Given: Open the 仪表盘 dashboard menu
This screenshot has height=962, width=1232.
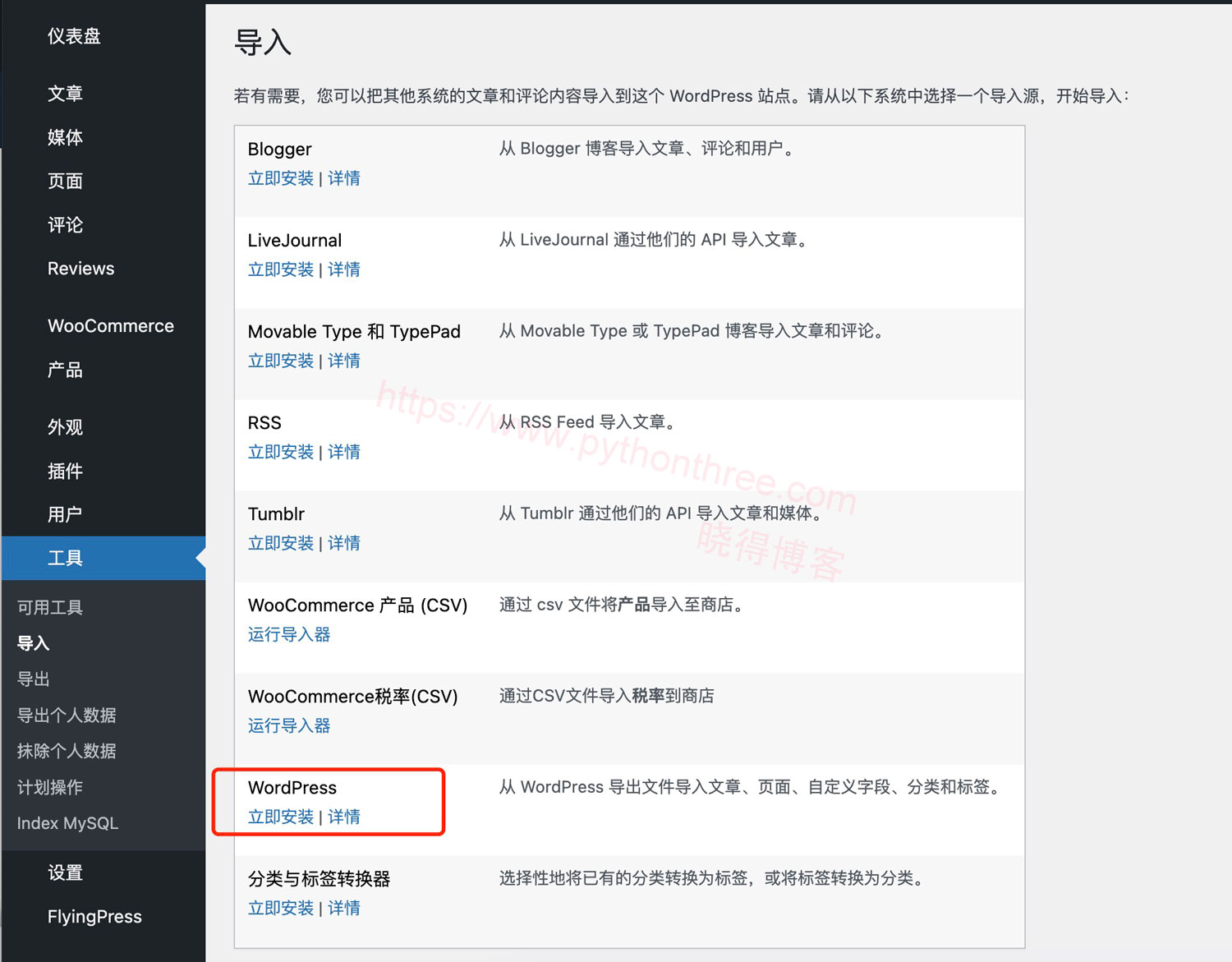Looking at the screenshot, I should 74,36.
